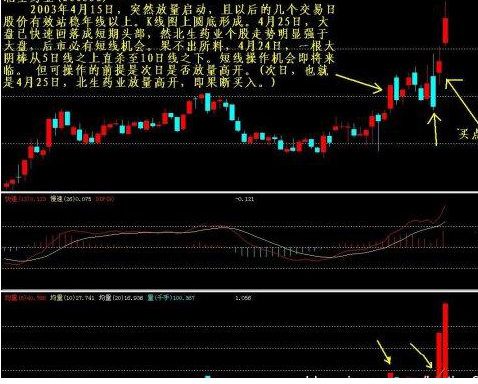
Task: Select the topmost red candlestick at far right
Action: (445, 31)
